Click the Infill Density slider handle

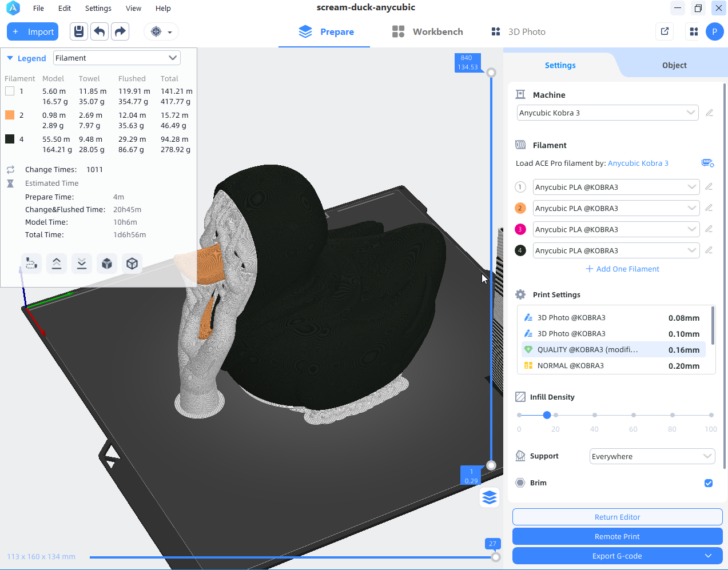coord(547,415)
